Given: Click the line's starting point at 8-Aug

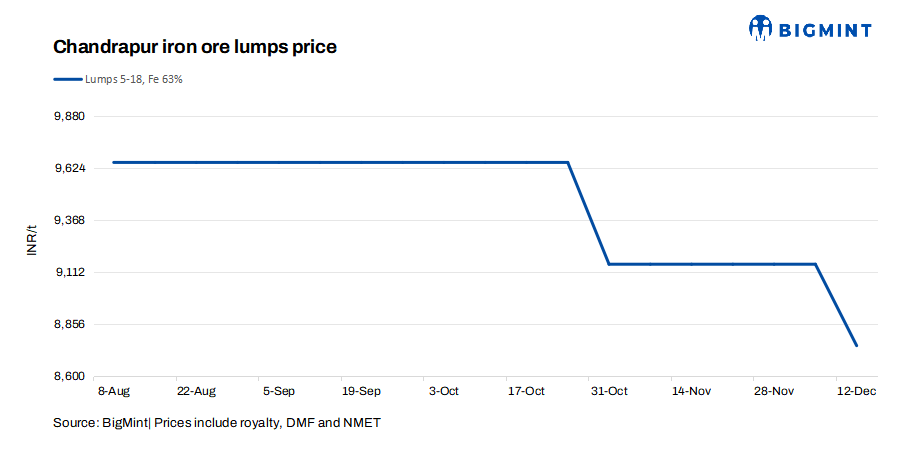Looking at the screenshot, I should pos(114,162).
